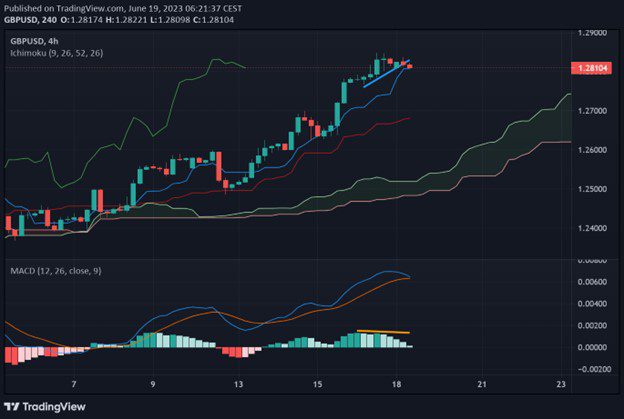Click the date 13 on the time axis
This screenshot has width=624, height=419.
(x=238, y=384)
